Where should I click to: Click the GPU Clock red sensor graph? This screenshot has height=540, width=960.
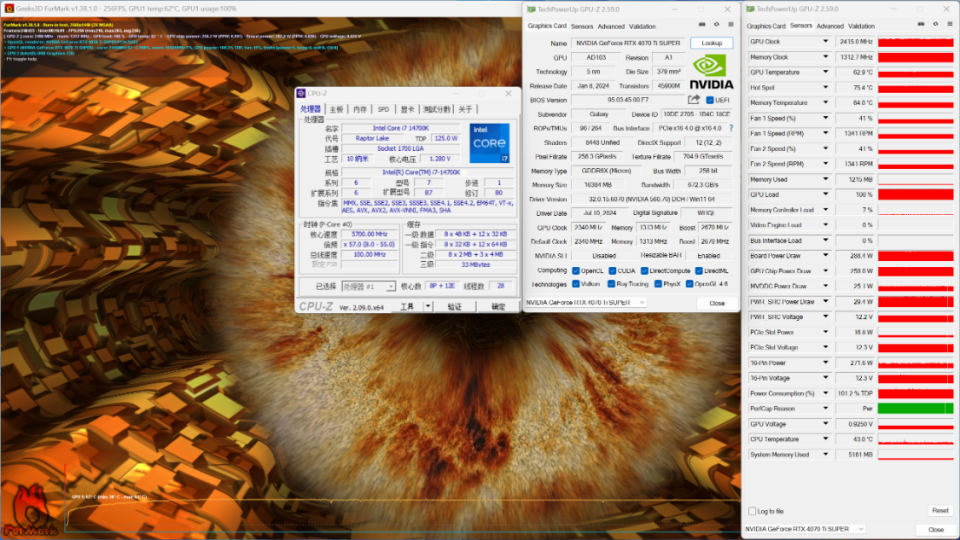(916, 42)
